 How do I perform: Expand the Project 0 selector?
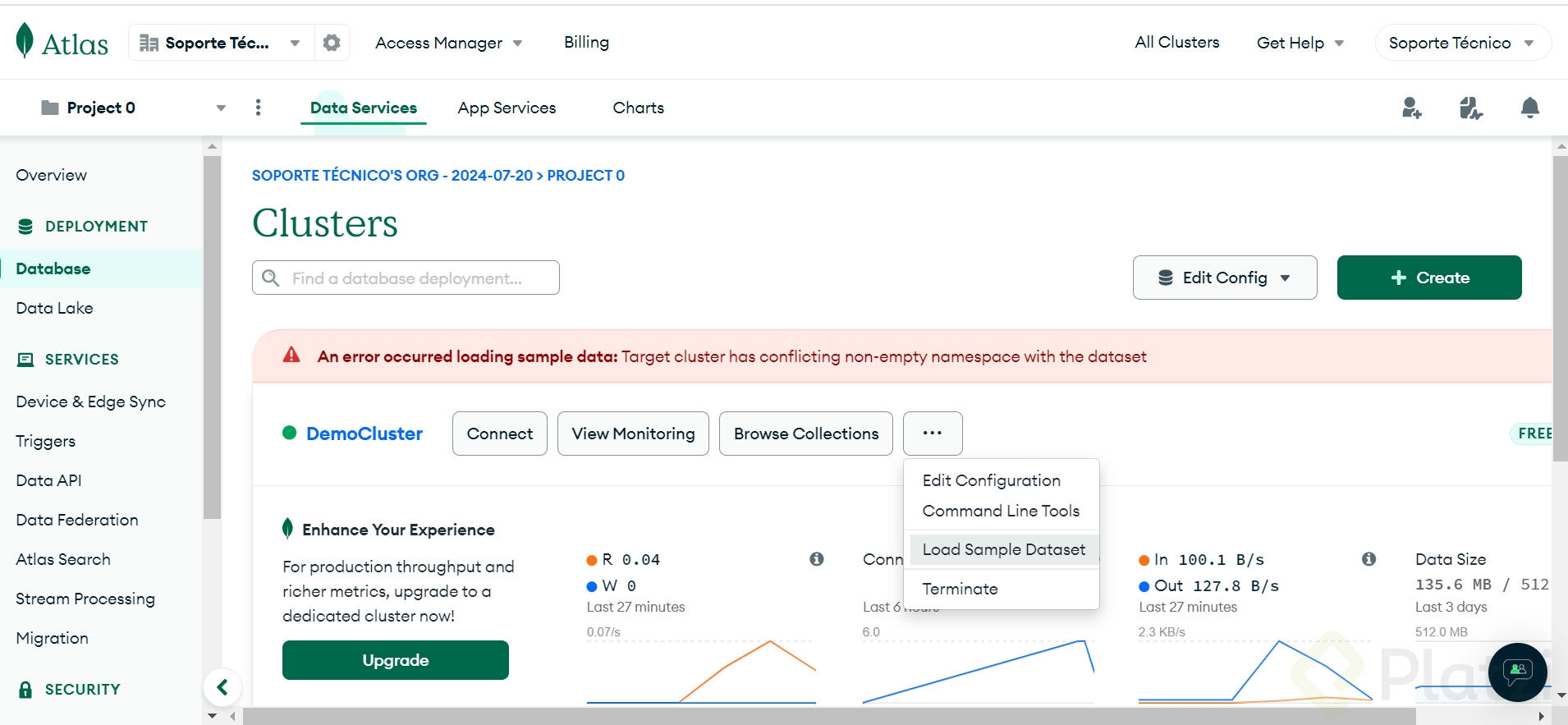pyautogui.click(x=221, y=108)
